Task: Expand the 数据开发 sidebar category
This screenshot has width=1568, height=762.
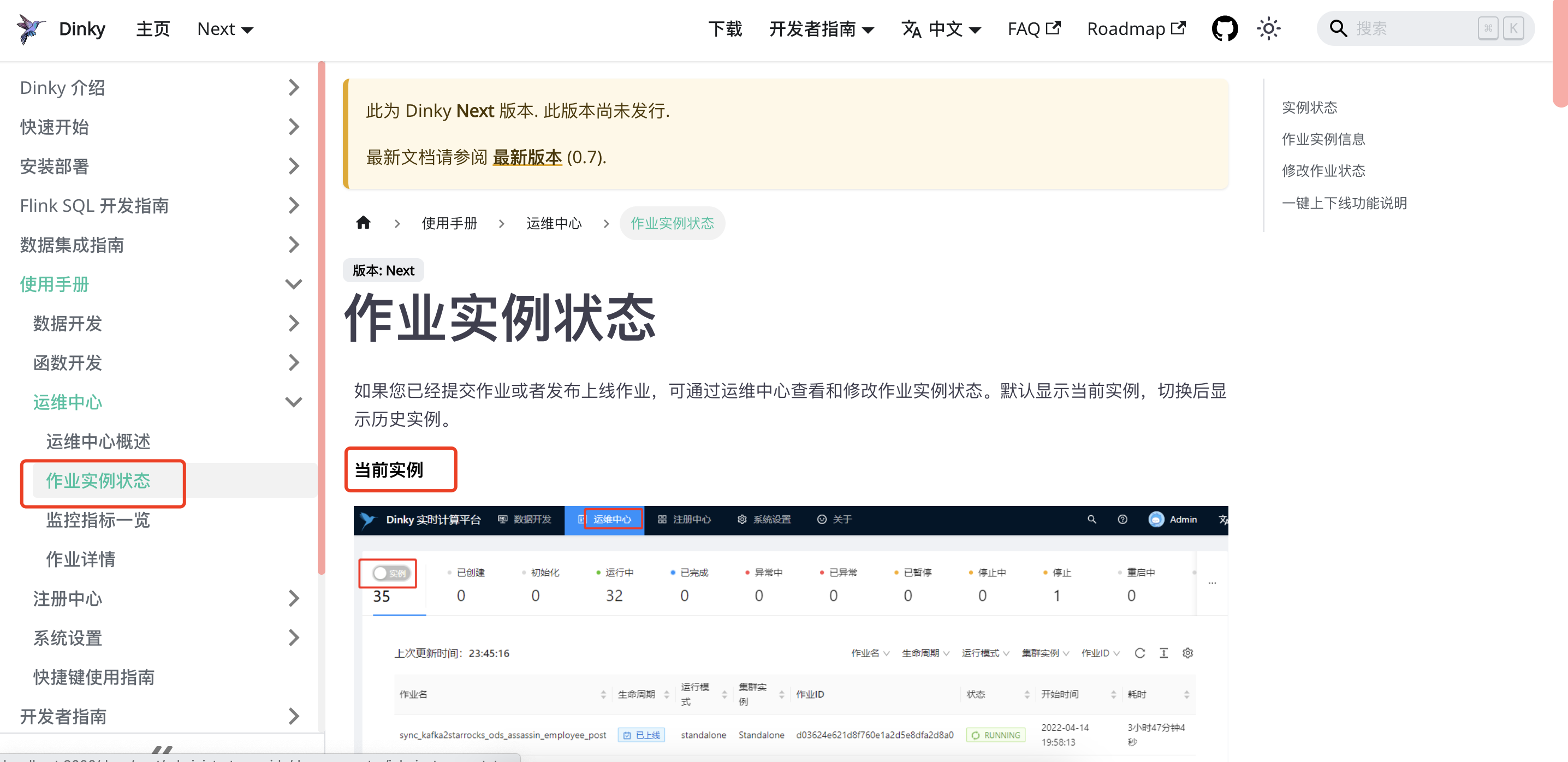Action: (293, 323)
